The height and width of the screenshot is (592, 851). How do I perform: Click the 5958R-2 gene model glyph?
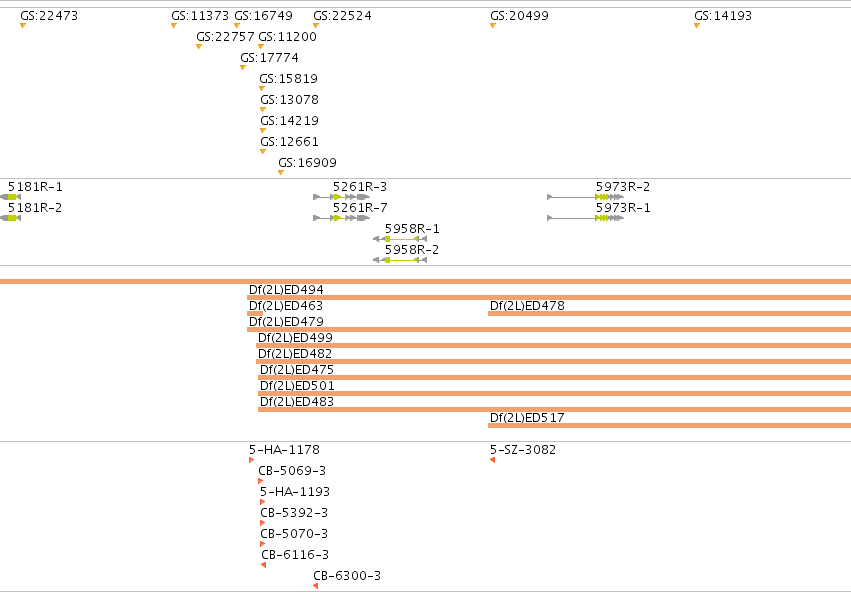pos(400,260)
